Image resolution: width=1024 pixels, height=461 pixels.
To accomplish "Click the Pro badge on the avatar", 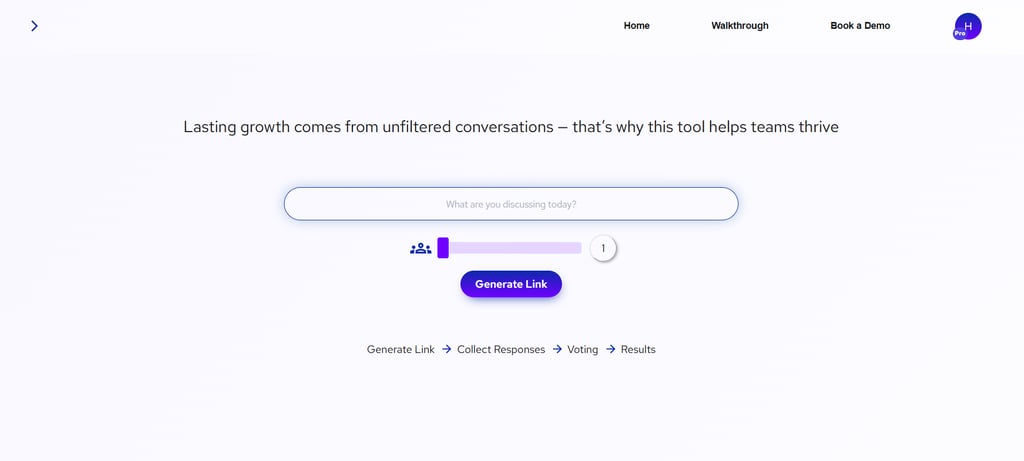I will [960, 33].
